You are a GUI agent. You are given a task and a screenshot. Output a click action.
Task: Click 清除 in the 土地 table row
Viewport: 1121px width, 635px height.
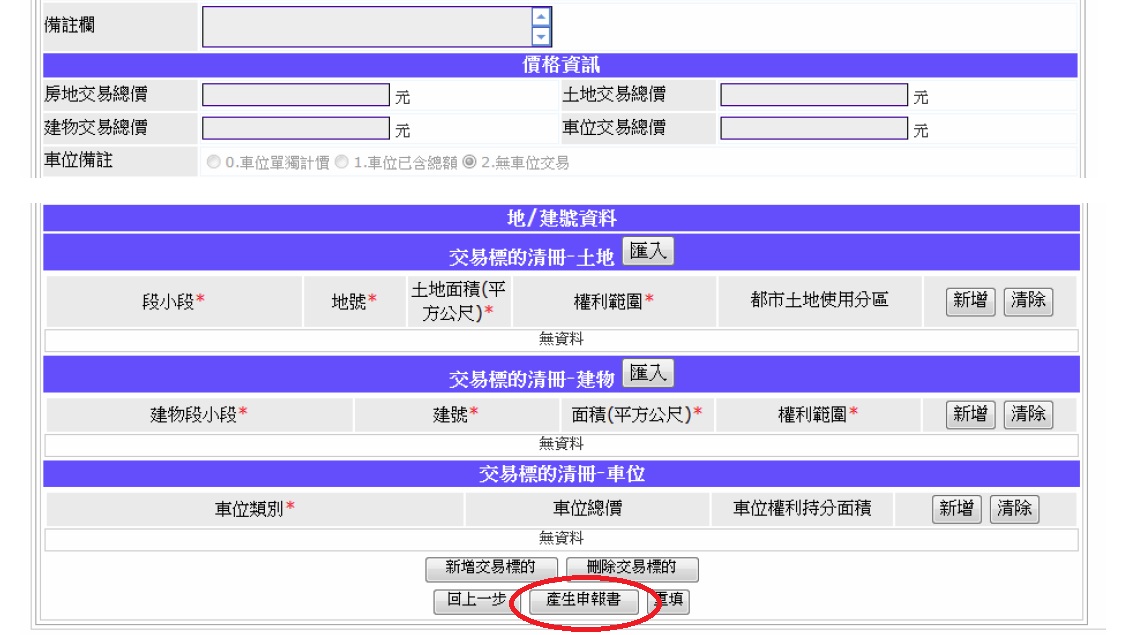(1028, 301)
